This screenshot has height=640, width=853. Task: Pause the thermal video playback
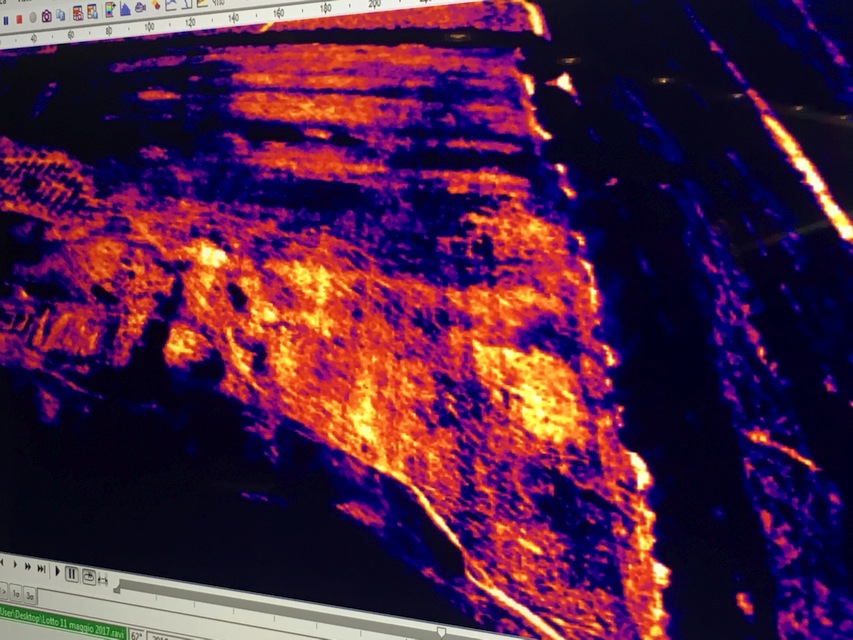point(72,574)
